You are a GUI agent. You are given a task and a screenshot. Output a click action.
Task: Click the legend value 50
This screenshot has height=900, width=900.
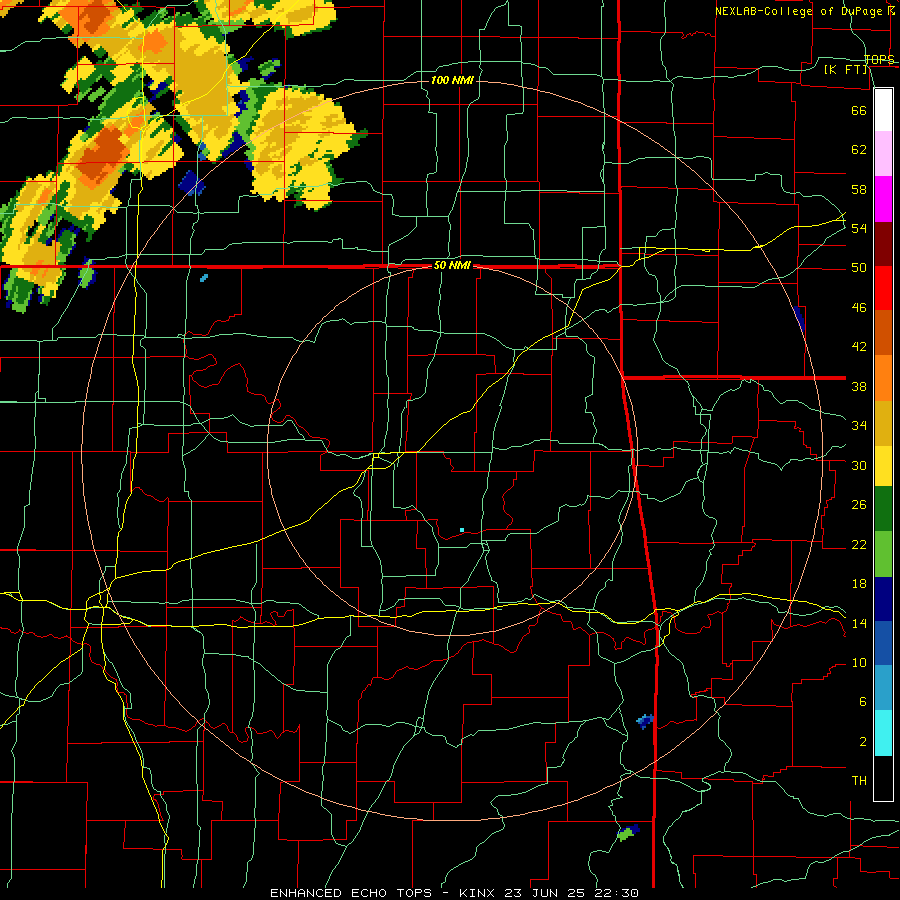coord(859,268)
